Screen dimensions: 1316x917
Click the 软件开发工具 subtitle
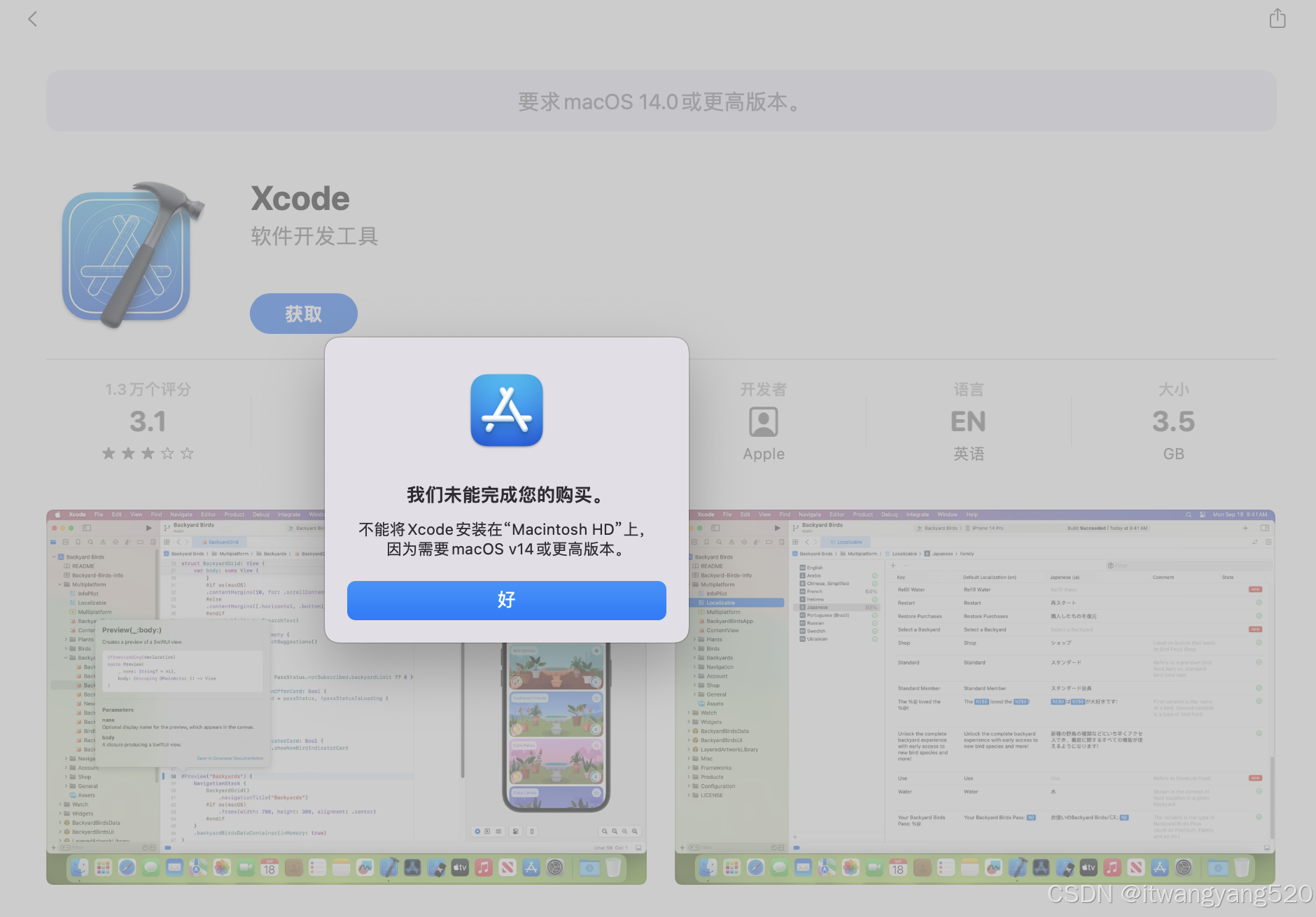coord(314,237)
